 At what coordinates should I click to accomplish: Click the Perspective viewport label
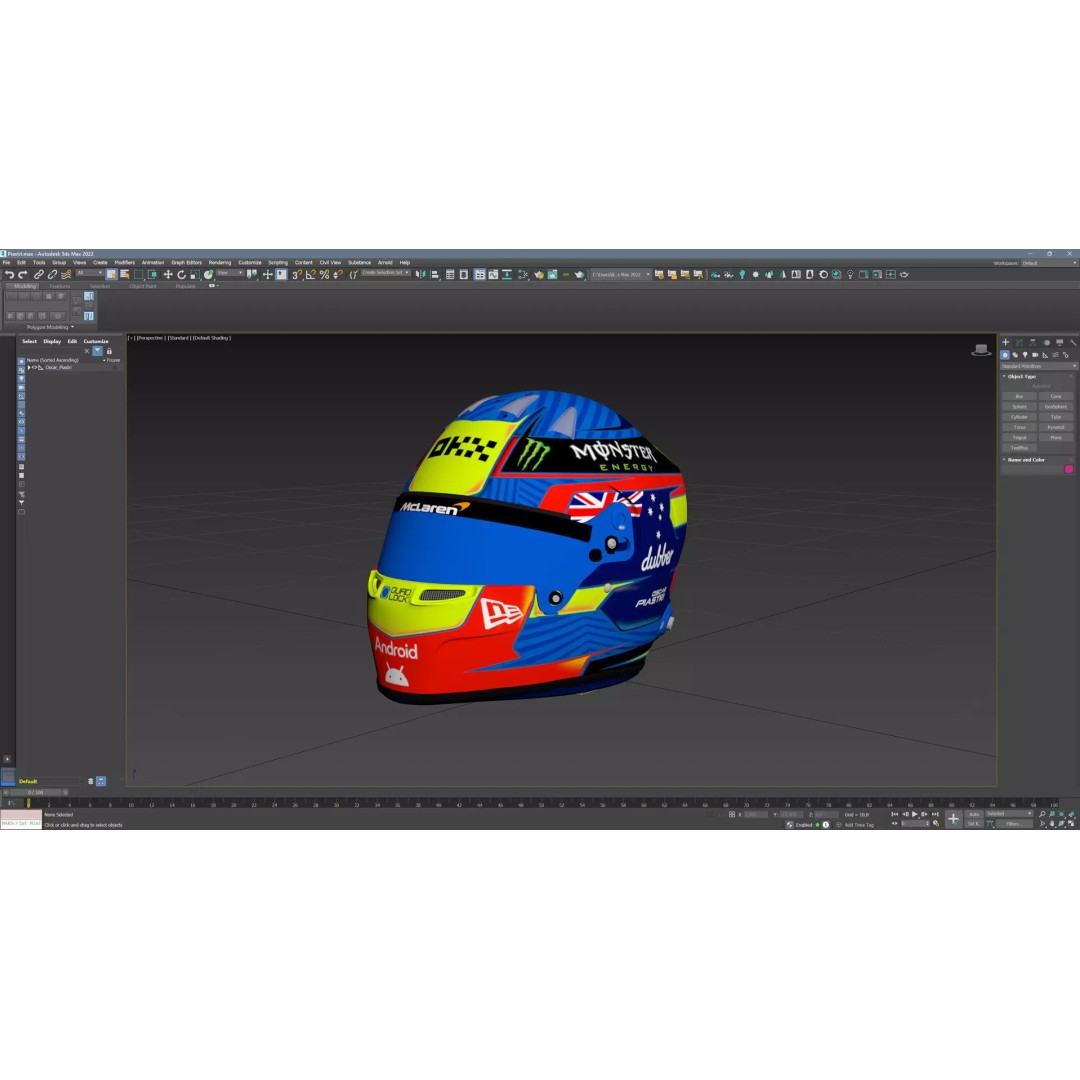click(150, 338)
